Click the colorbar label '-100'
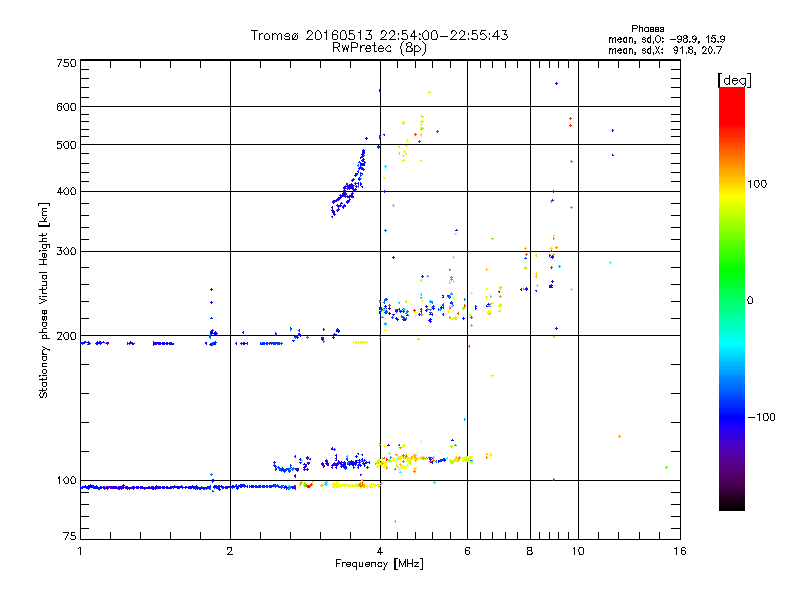The width and height of the screenshot is (800, 600). tap(761, 417)
